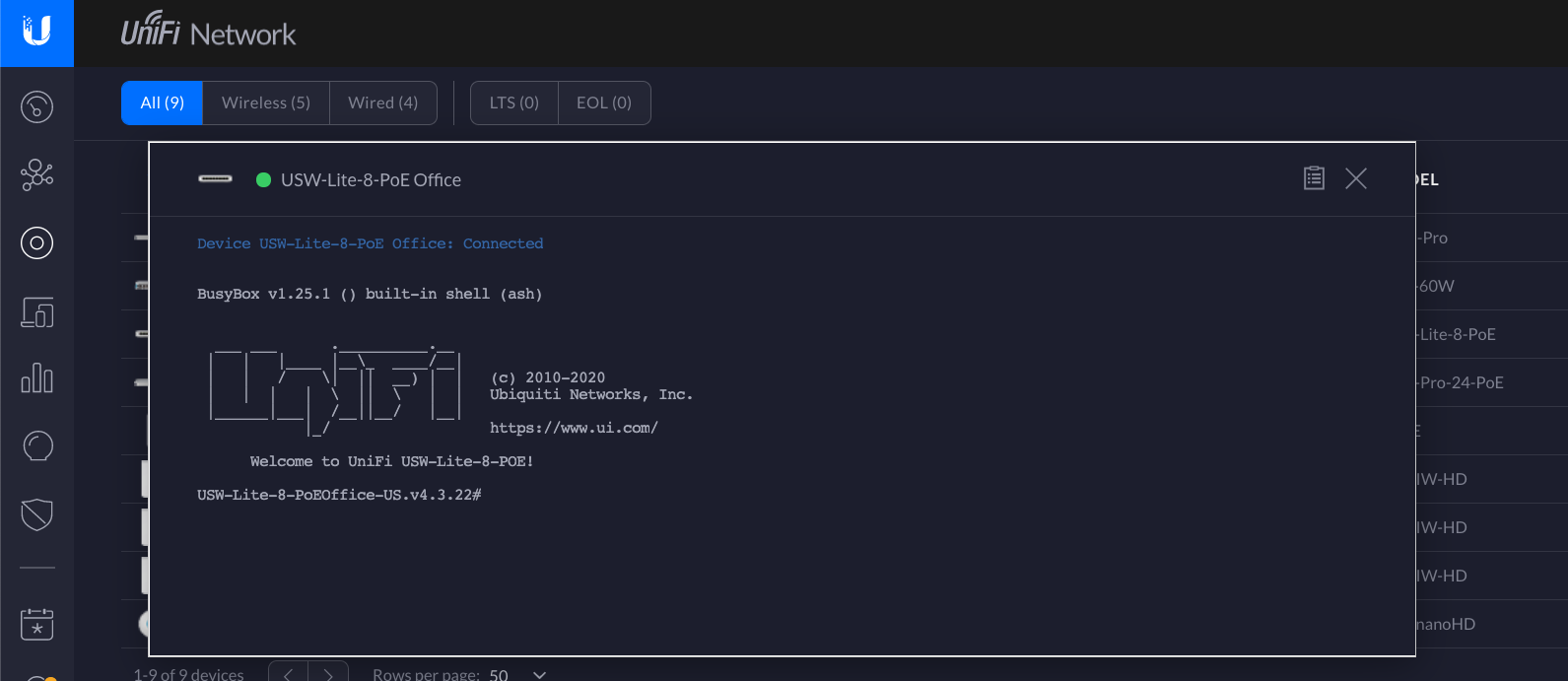Switch to the All (9) devices tab
This screenshot has width=1568, height=681.
tap(162, 102)
